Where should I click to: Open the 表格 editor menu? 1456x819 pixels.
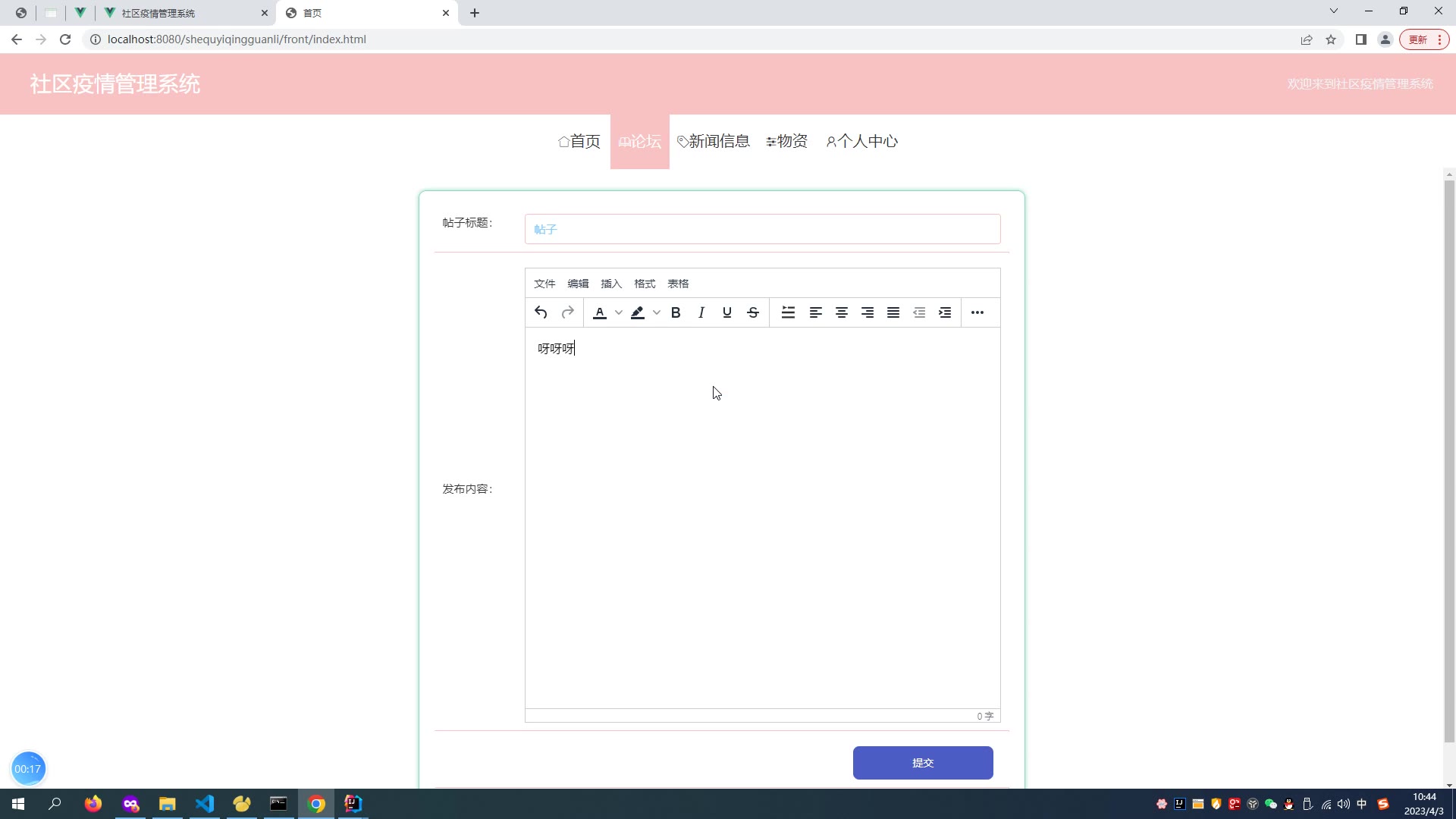[x=678, y=284]
